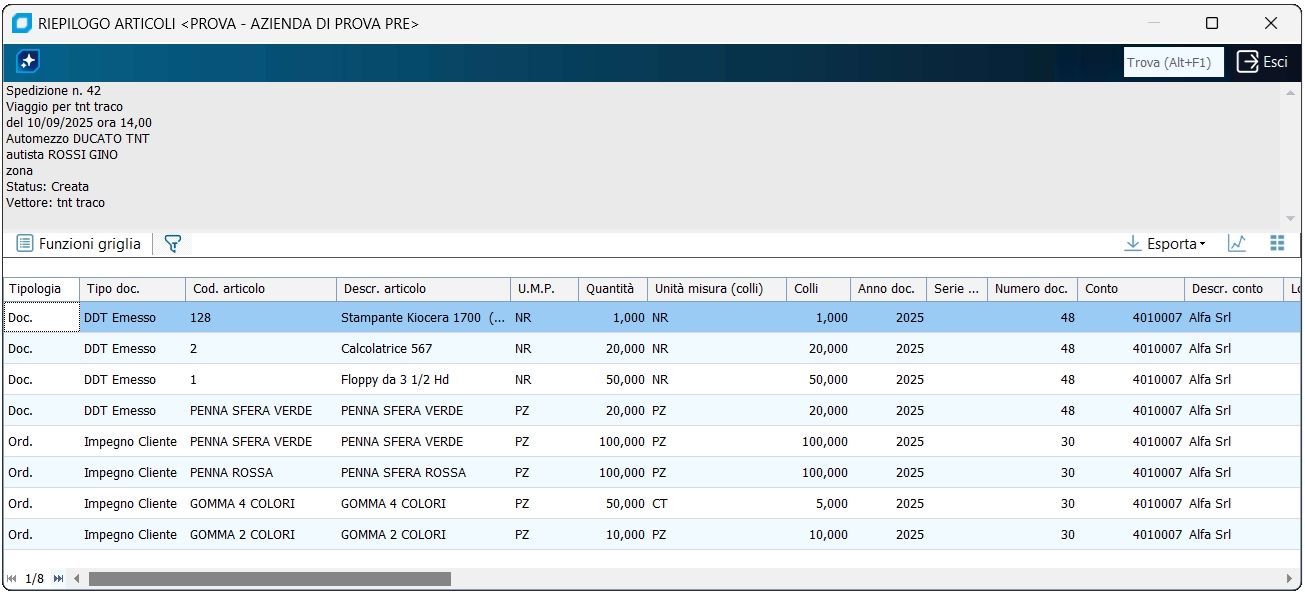This screenshot has width=1305, height=594.
Task: Click article code 128 cell
Action: pyautogui.click(x=261, y=318)
